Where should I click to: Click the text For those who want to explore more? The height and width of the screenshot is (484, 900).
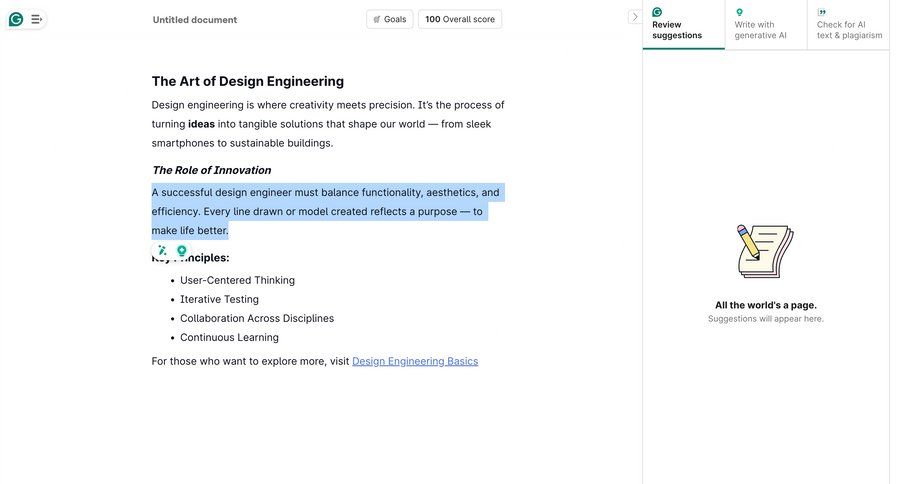[x=239, y=361]
